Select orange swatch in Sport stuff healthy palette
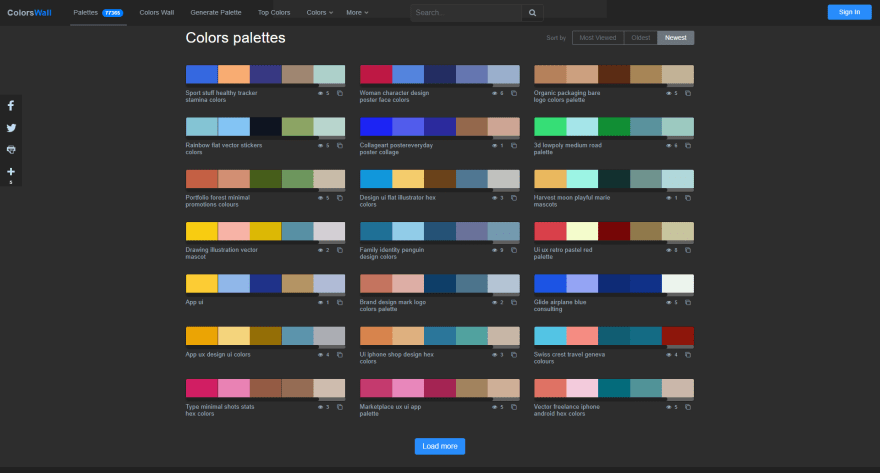Screen dimensions: 880x473 [x=233, y=74]
